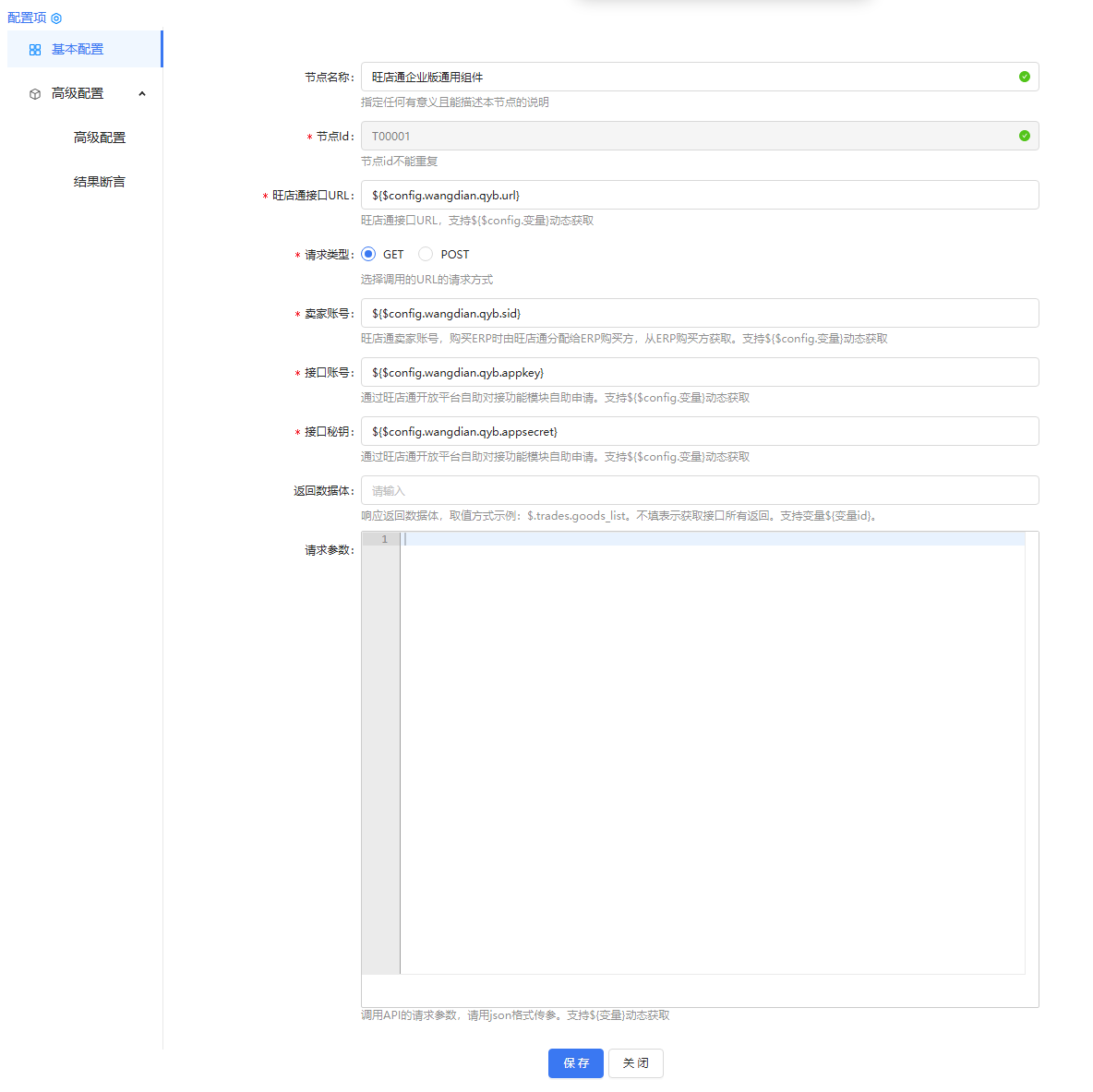1093x1092 pixels.
Task: Select the POST request type
Action: [x=425, y=253]
